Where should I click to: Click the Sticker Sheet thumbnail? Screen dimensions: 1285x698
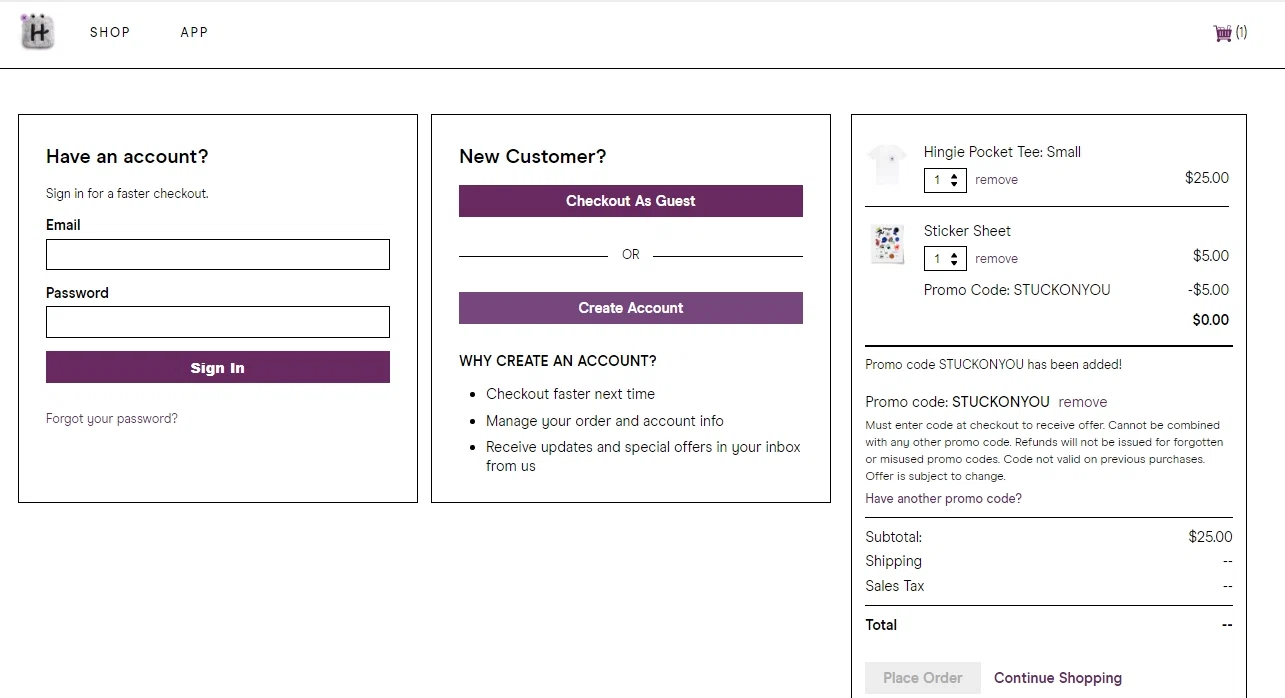tap(887, 245)
